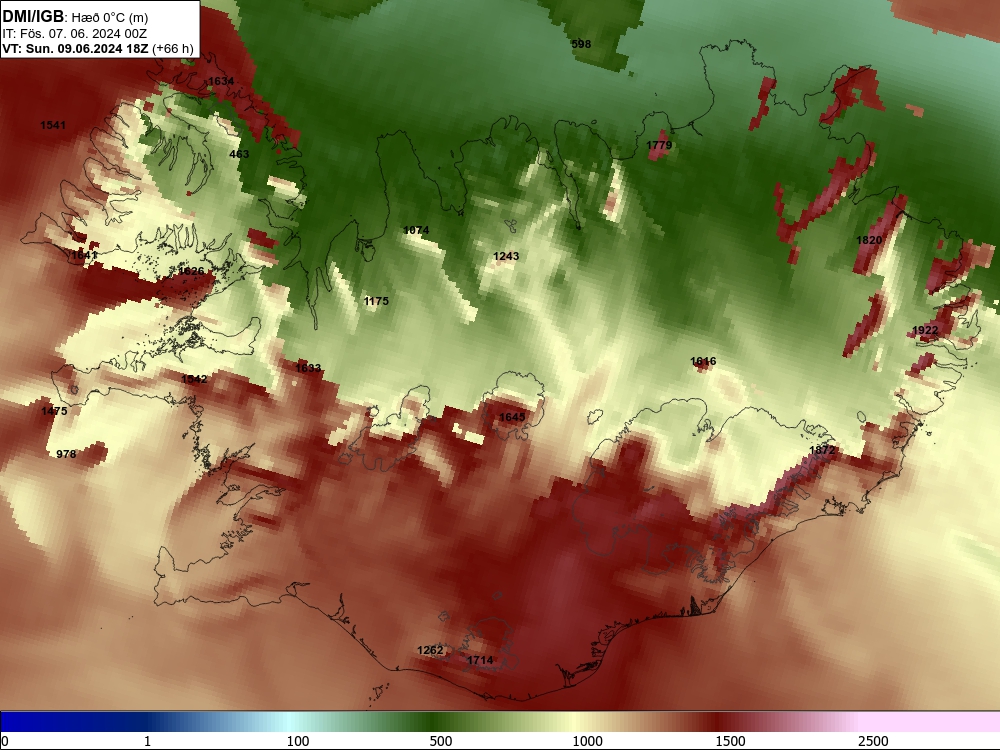This screenshot has height=750, width=1000.
Task: Click the map value label 1872
Action: (822, 450)
